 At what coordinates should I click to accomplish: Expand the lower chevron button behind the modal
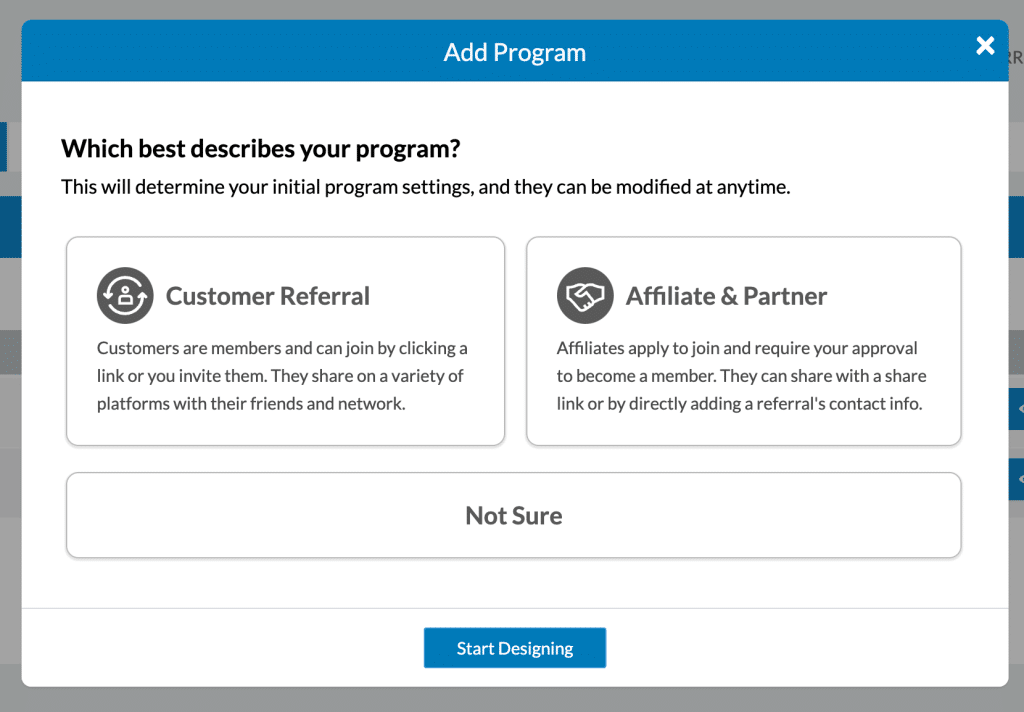coord(1018,479)
